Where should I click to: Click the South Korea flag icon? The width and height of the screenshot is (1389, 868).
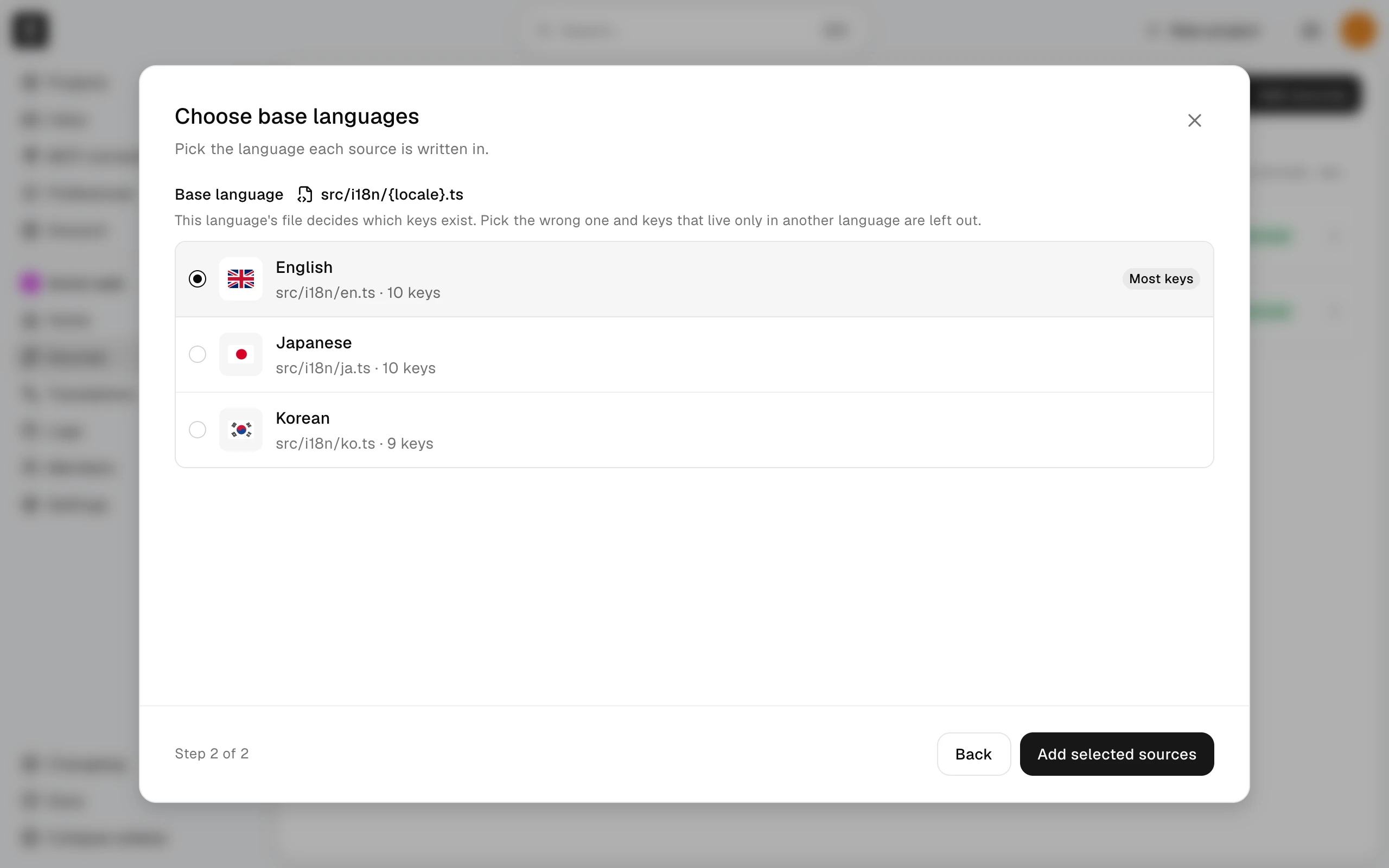click(240, 430)
